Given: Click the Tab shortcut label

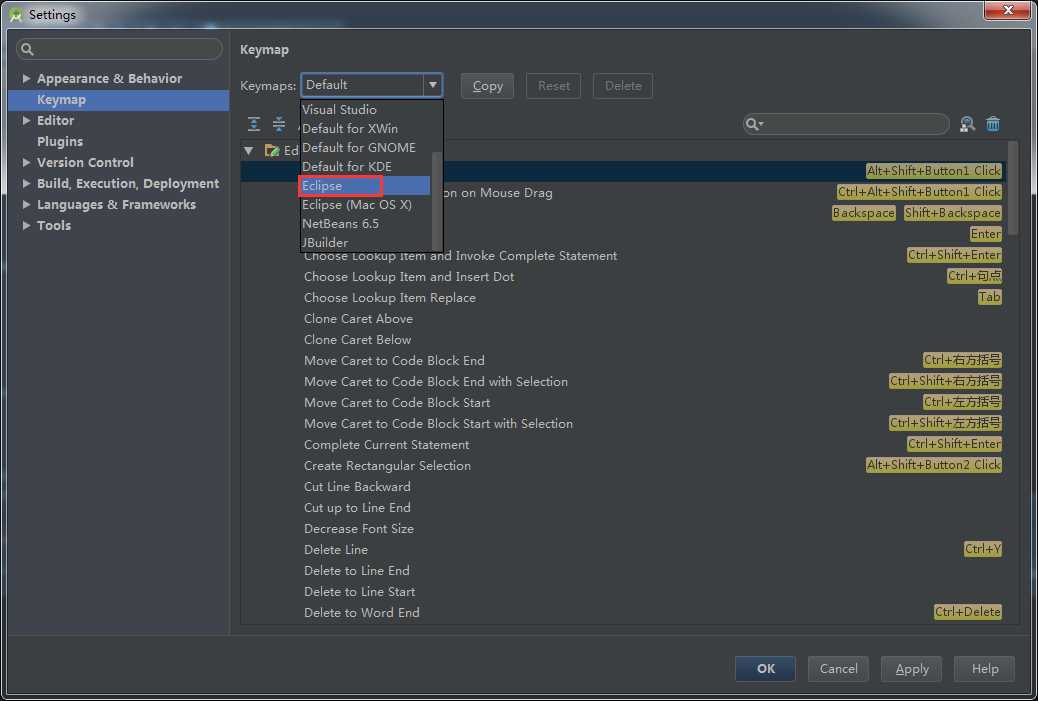Looking at the screenshot, I should 989,297.
